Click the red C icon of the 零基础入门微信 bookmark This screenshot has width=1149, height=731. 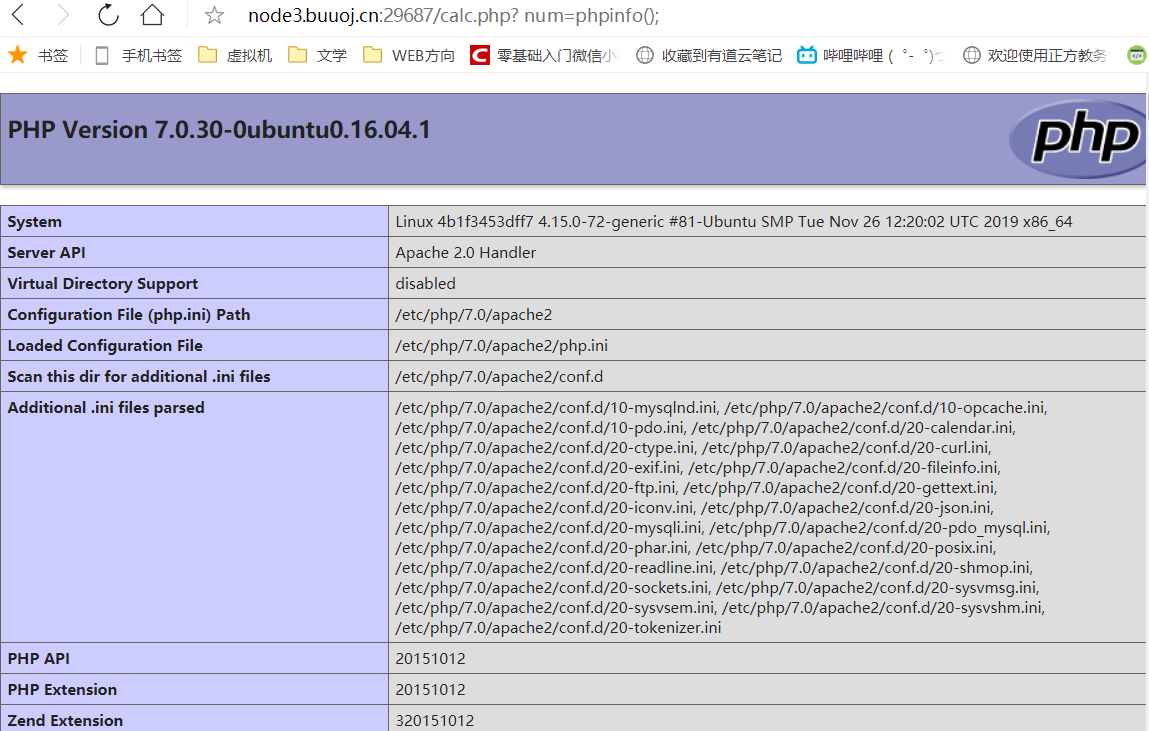[480, 55]
